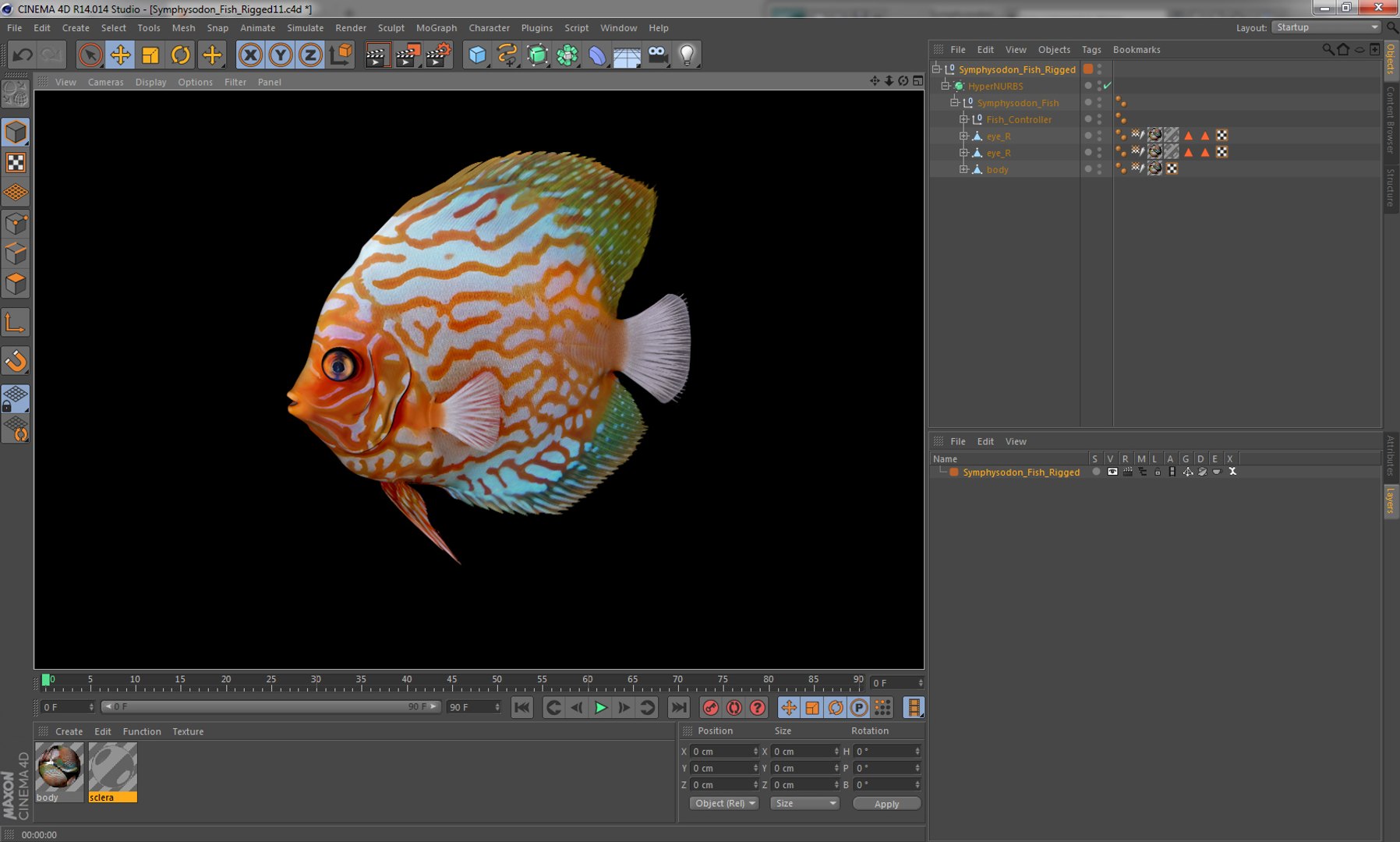Go to start of animation
This screenshot has width=1400, height=842.
(522, 707)
